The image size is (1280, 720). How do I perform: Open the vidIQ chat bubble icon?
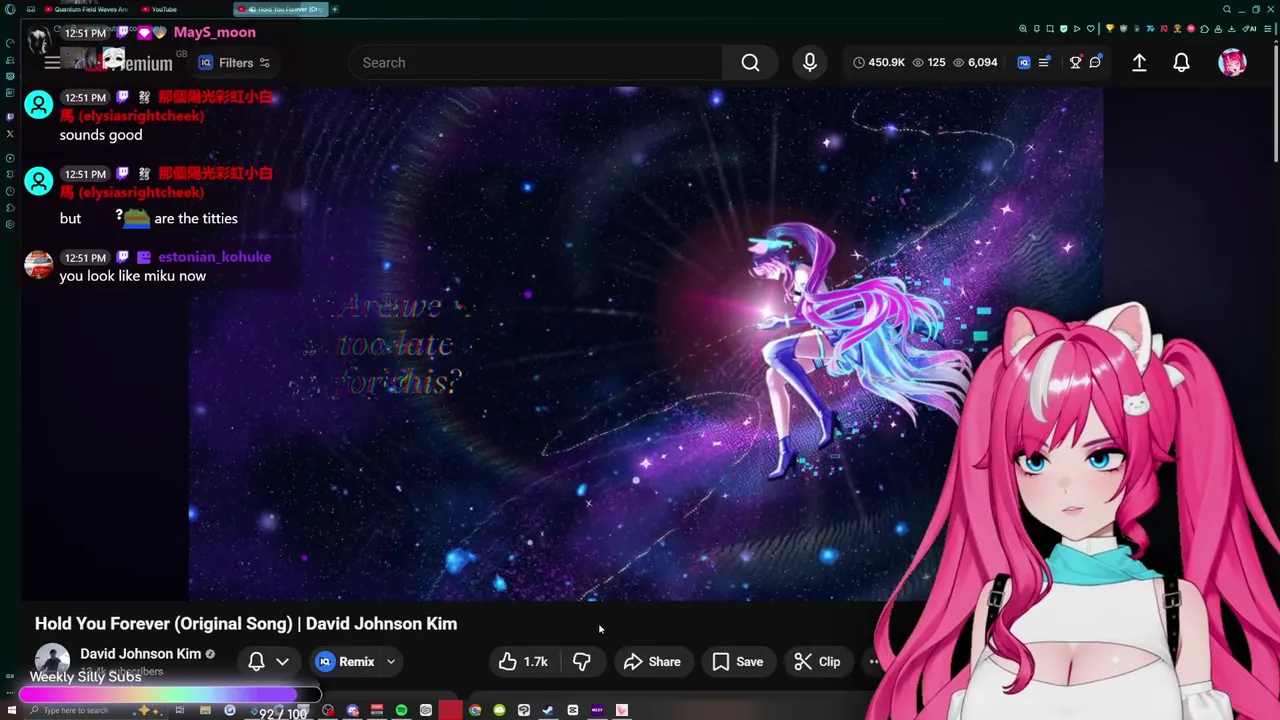tap(1095, 62)
